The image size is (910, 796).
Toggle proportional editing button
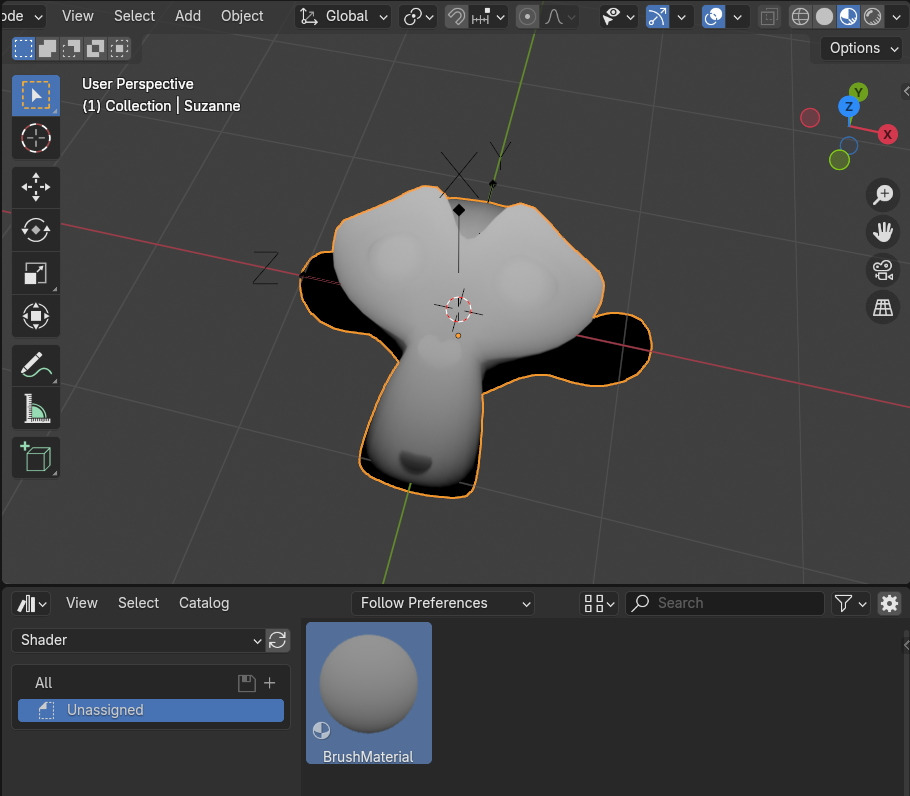point(527,17)
